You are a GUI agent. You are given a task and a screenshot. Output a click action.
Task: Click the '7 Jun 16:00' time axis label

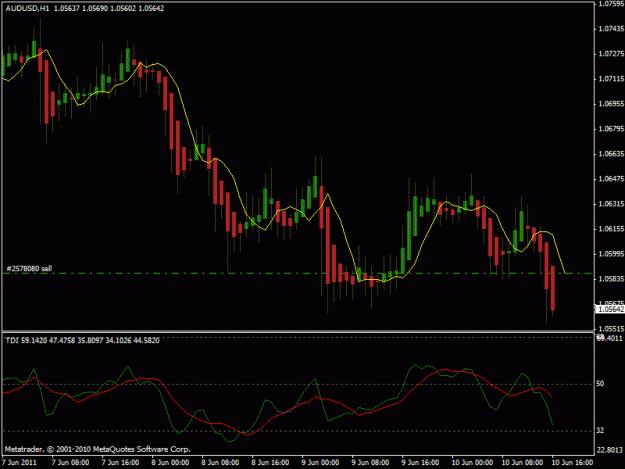(120, 462)
